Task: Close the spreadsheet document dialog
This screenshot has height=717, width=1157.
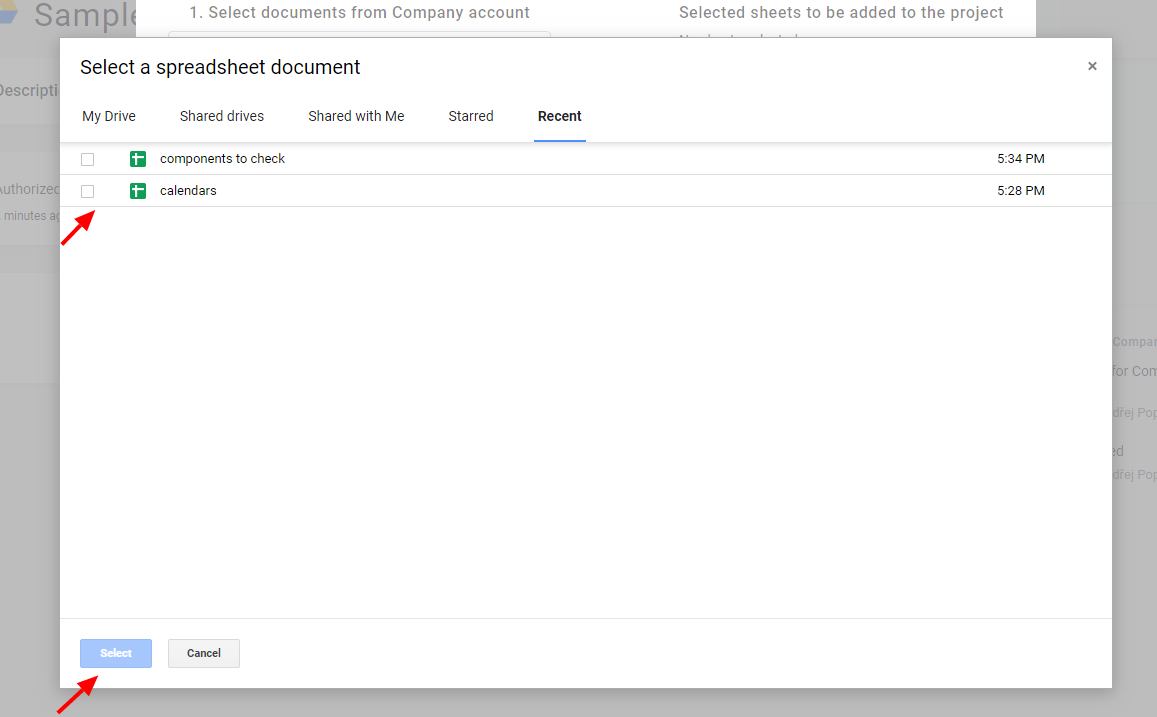Action: pos(1092,66)
